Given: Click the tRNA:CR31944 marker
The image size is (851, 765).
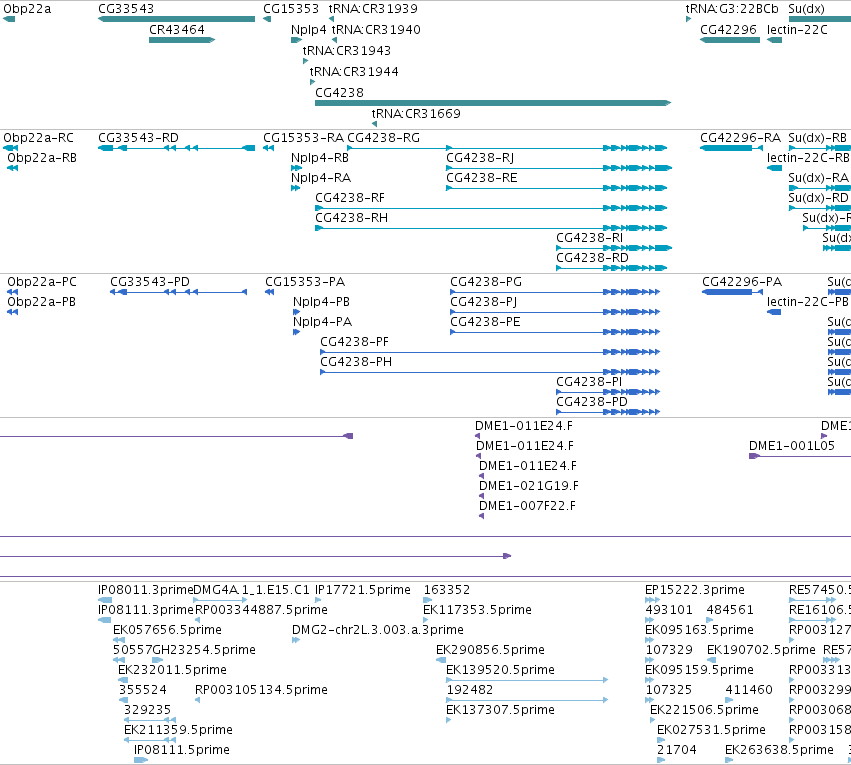Looking at the screenshot, I should pyautogui.click(x=313, y=82).
